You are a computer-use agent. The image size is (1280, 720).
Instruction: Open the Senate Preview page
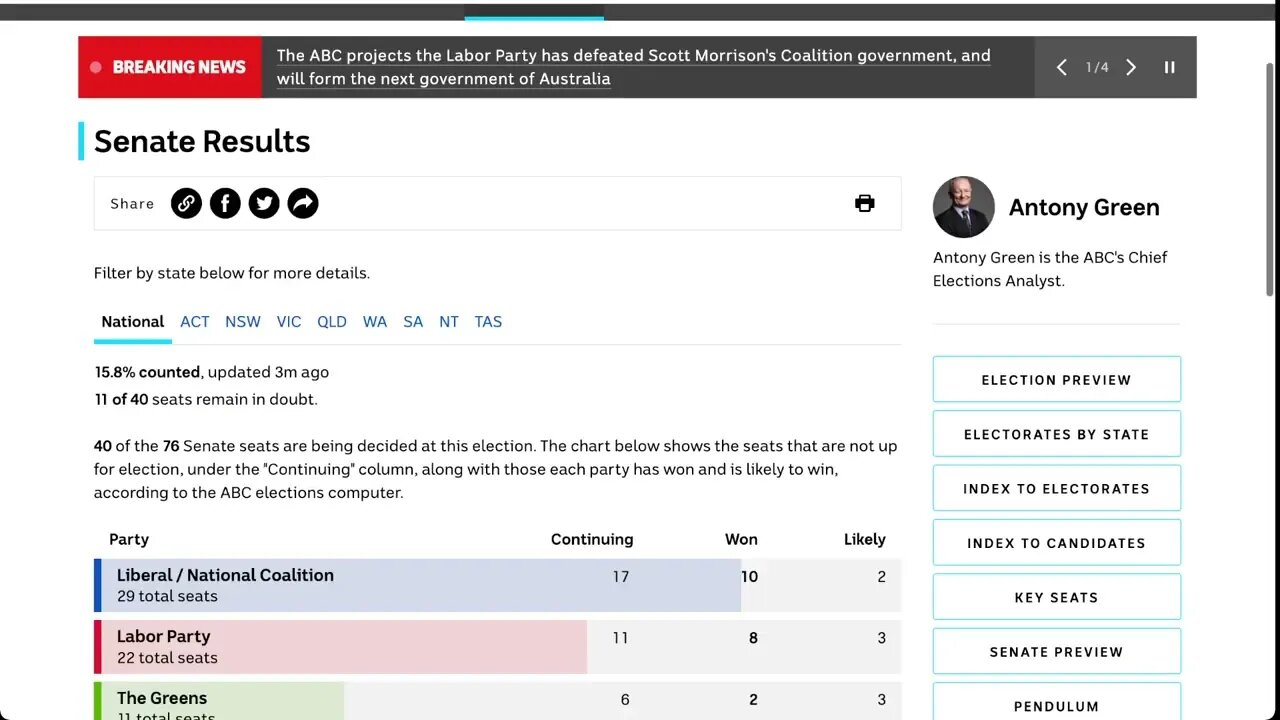pyautogui.click(x=1056, y=652)
